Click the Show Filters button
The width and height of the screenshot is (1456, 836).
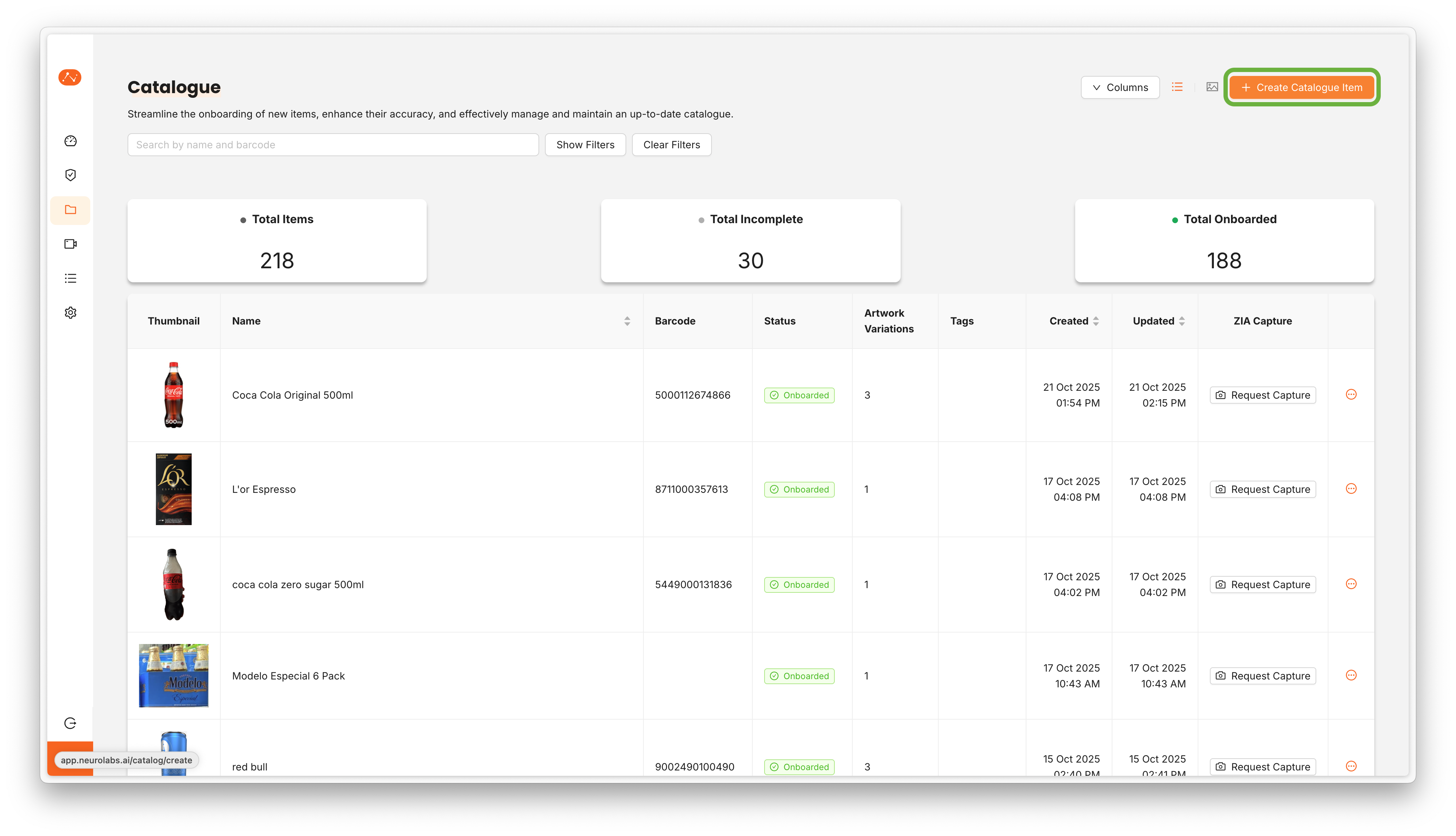[585, 145]
